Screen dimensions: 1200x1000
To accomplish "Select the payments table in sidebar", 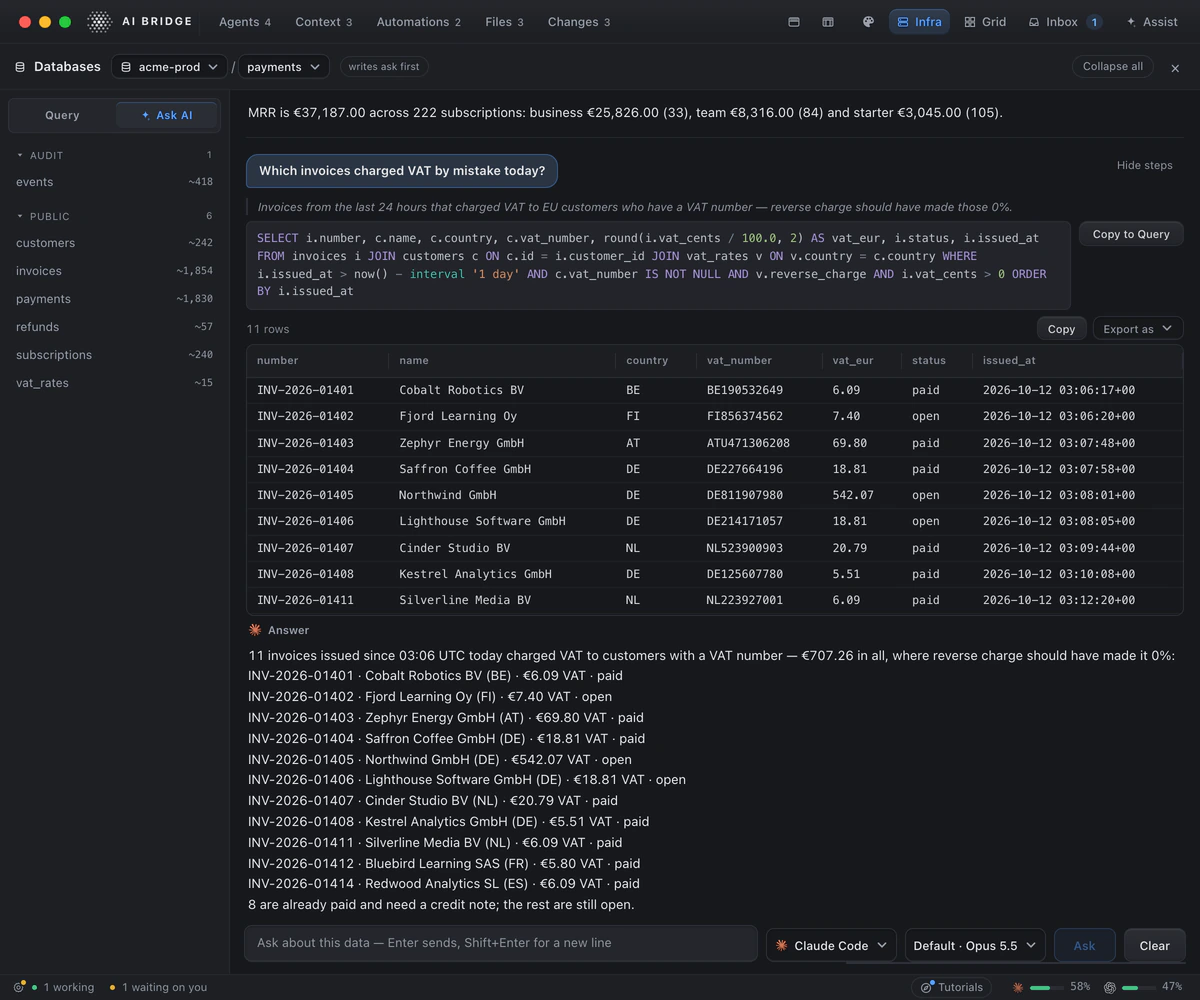I will [x=114, y=299].
